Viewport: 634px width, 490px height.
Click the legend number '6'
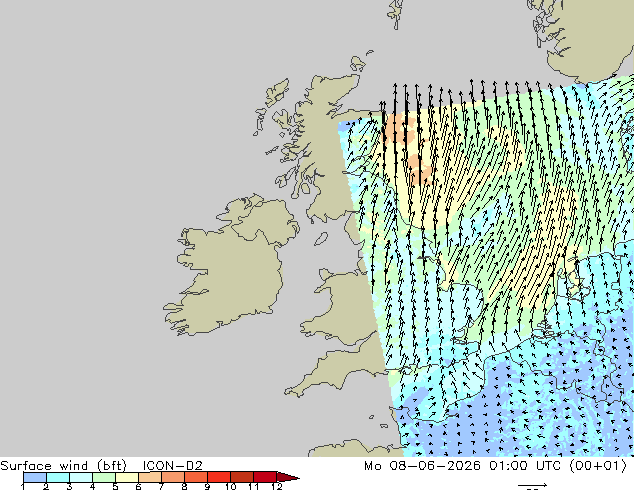138,486
